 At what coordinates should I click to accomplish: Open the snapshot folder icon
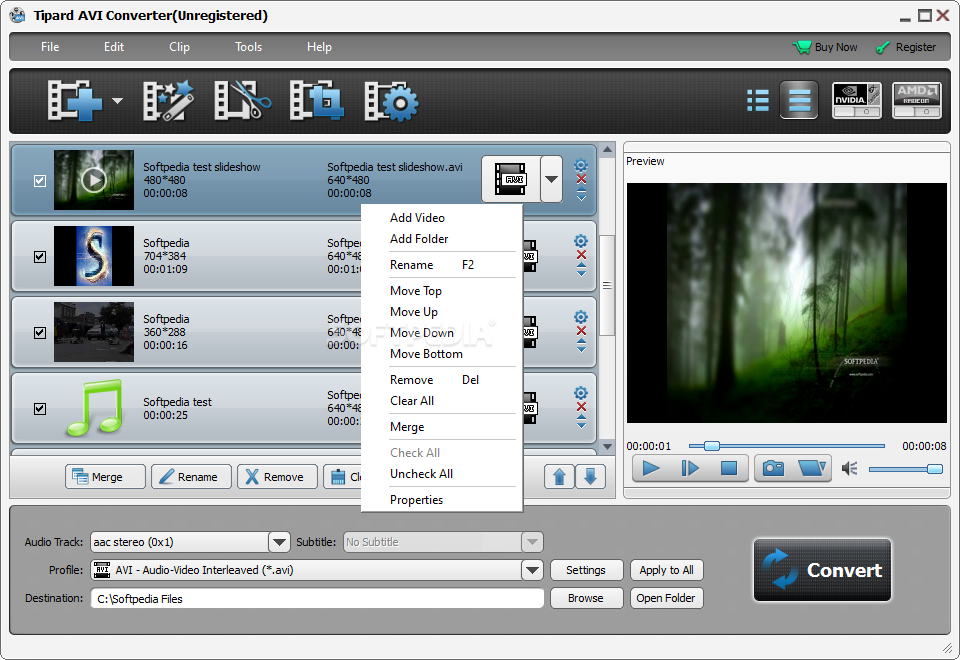pos(812,468)
